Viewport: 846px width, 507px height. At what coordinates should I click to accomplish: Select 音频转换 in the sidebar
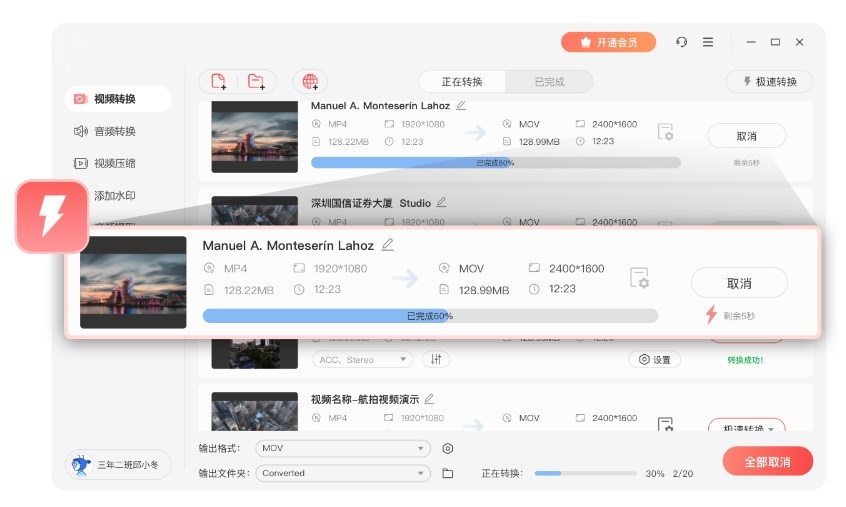pyautogui.click(x=105, y=131)
